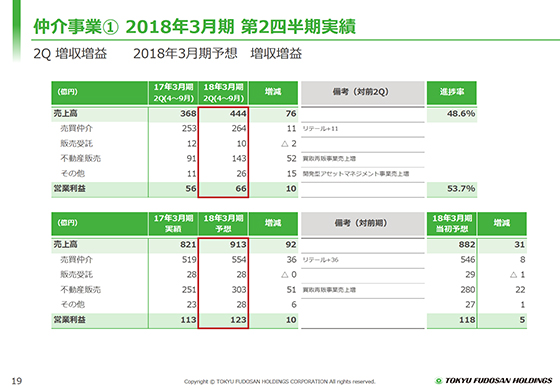Screen dimensions: 560x388
Task: Click the value 91 in 不動産販売 row
Action: [x=191, y=158]
